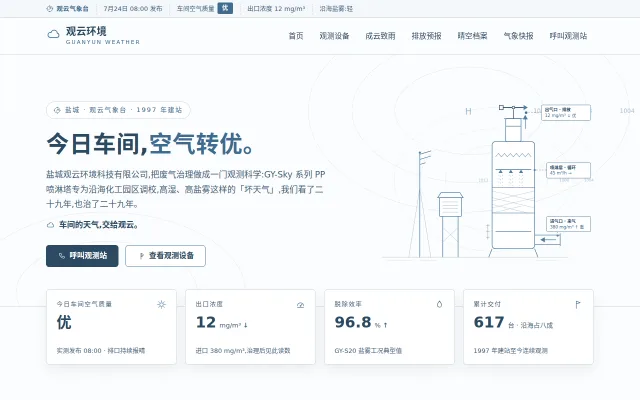Click the text 1997 年建站至今连续观测
The height and width of the screenshot is (400, 640).
[511, 351]
